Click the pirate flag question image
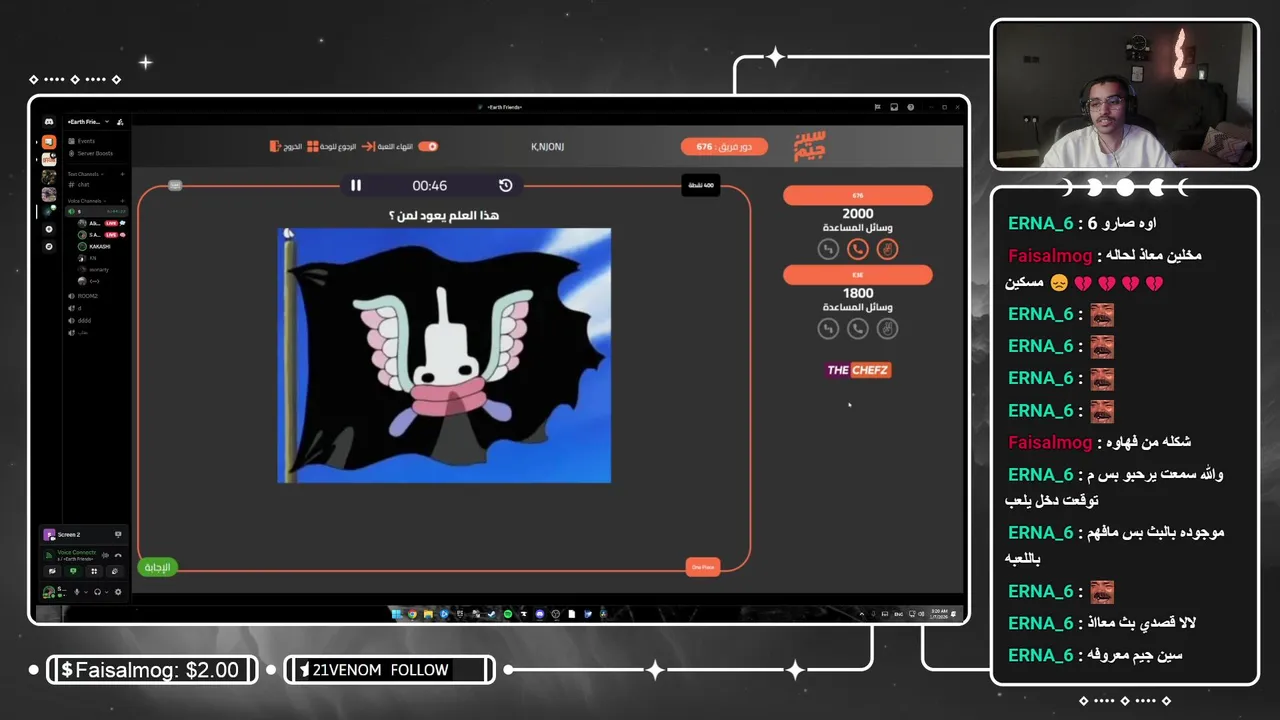The height and width of the screenshot is (720, 1280). point(444,355)
